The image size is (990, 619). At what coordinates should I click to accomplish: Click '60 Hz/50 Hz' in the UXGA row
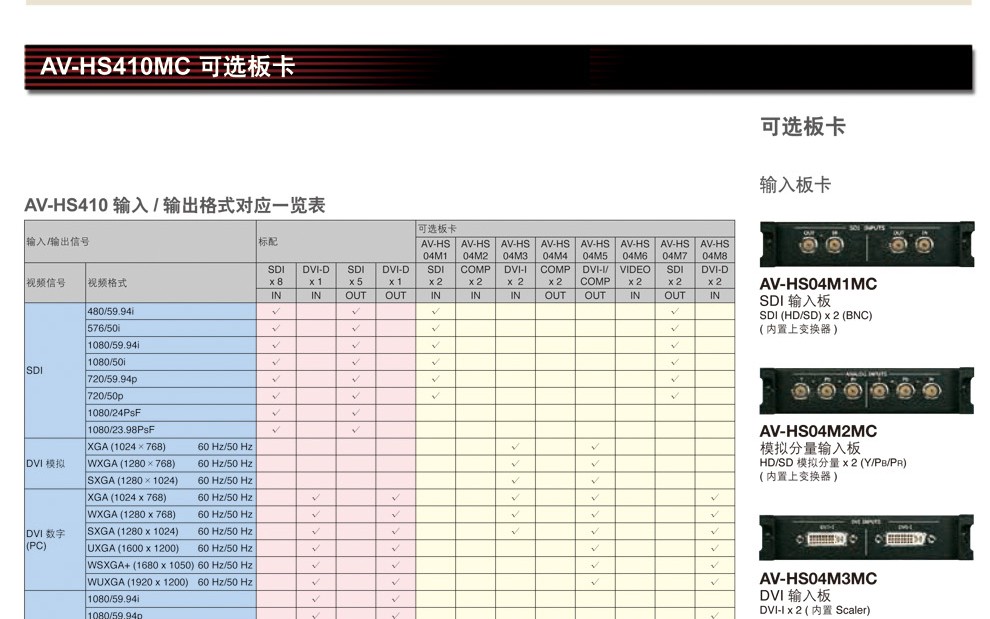point(225,548)
